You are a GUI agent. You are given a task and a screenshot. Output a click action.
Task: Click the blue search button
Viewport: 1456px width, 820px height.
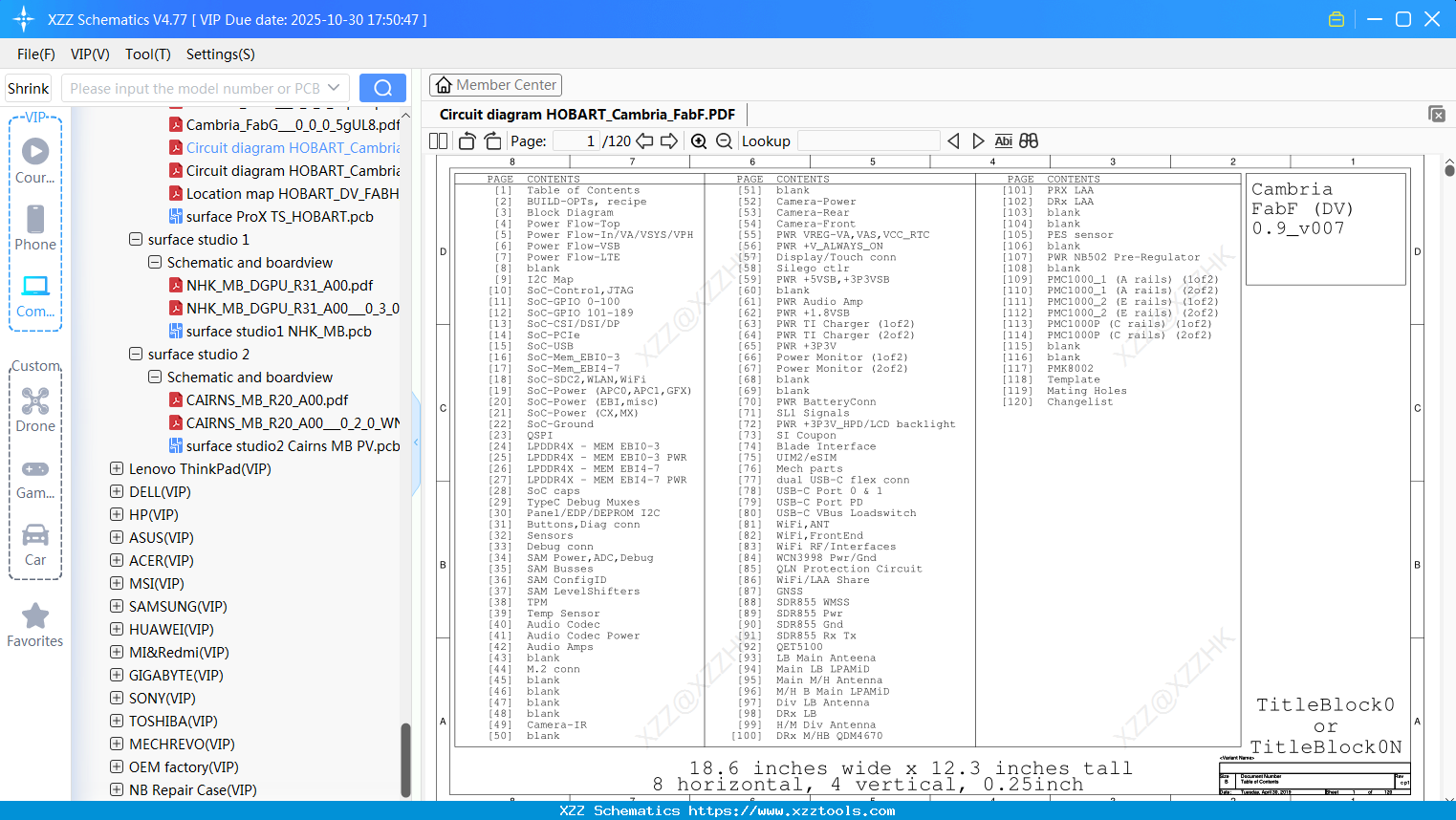[x=382, y=88]
